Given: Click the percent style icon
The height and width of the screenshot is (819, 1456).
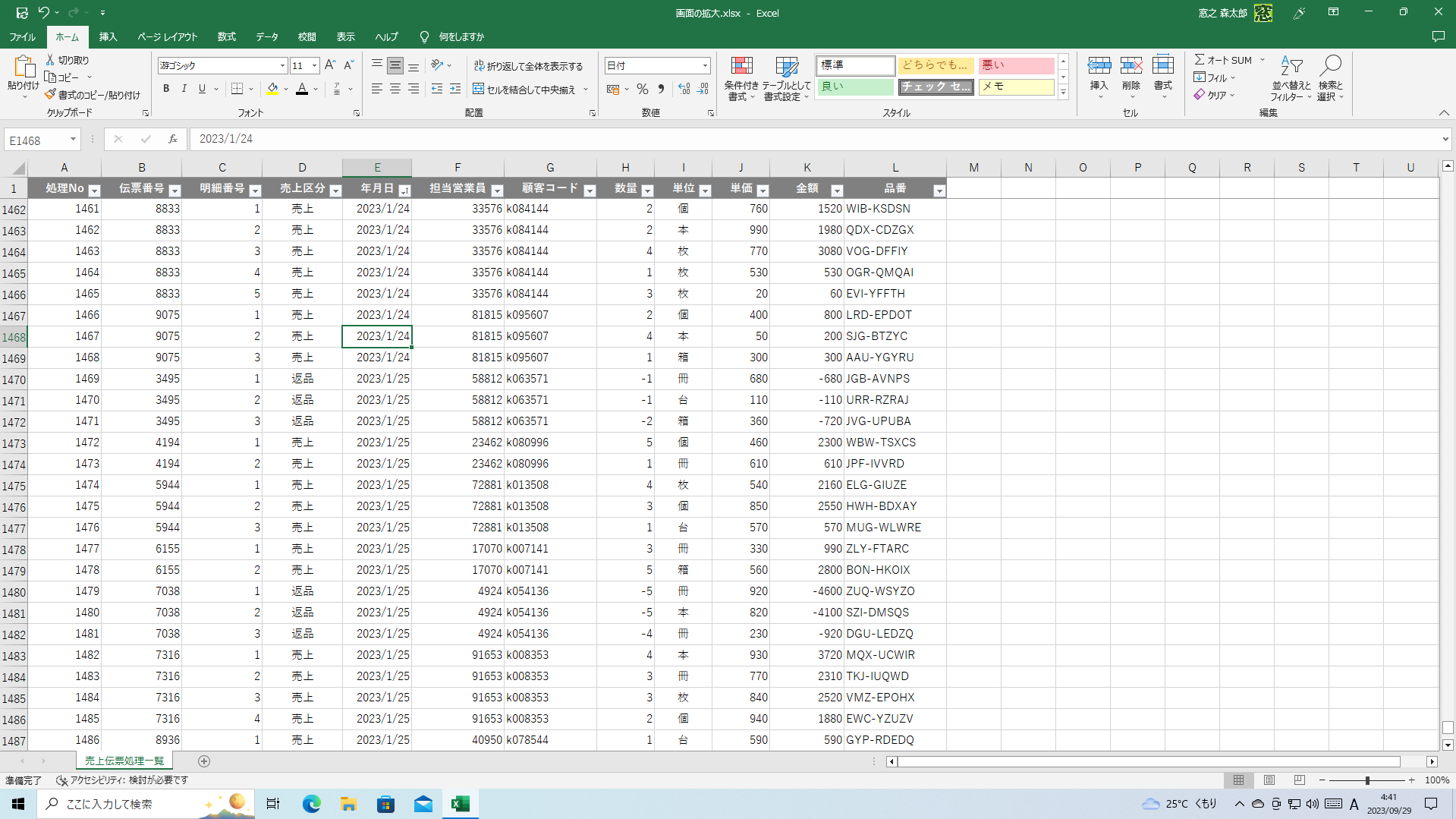Looking at the screenshot, I should point(643,89).
